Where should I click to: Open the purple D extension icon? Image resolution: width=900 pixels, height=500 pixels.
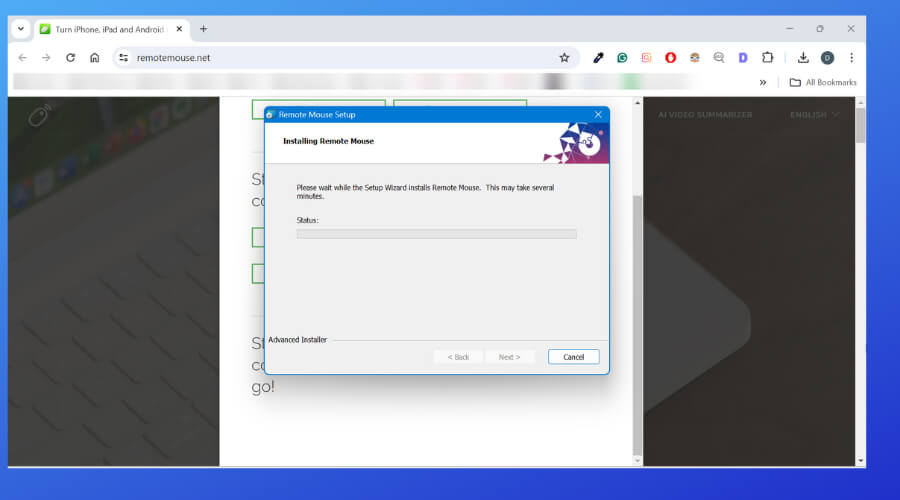[x=743, y=57]
